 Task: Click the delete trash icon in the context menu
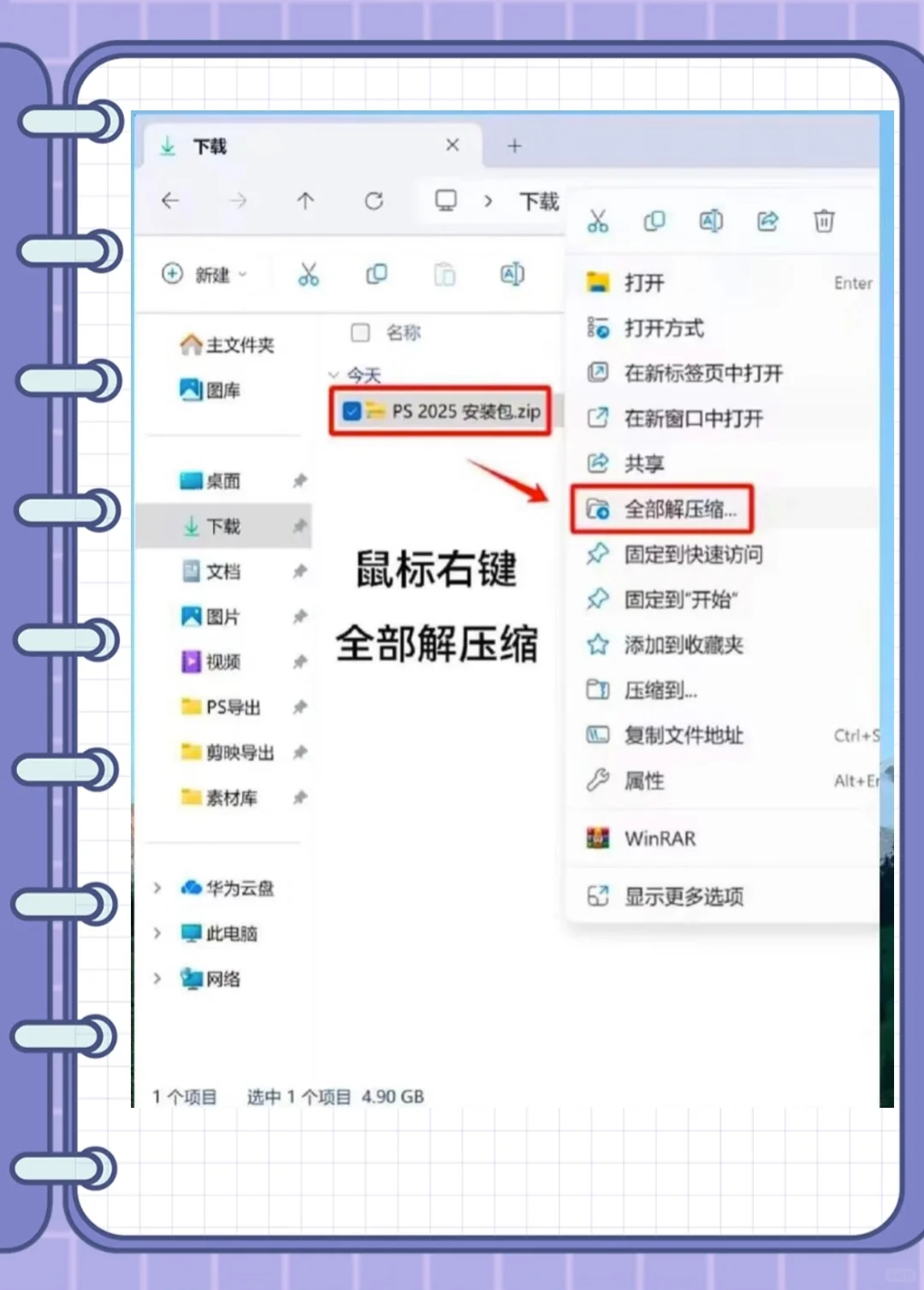click(x=824, y=221)
